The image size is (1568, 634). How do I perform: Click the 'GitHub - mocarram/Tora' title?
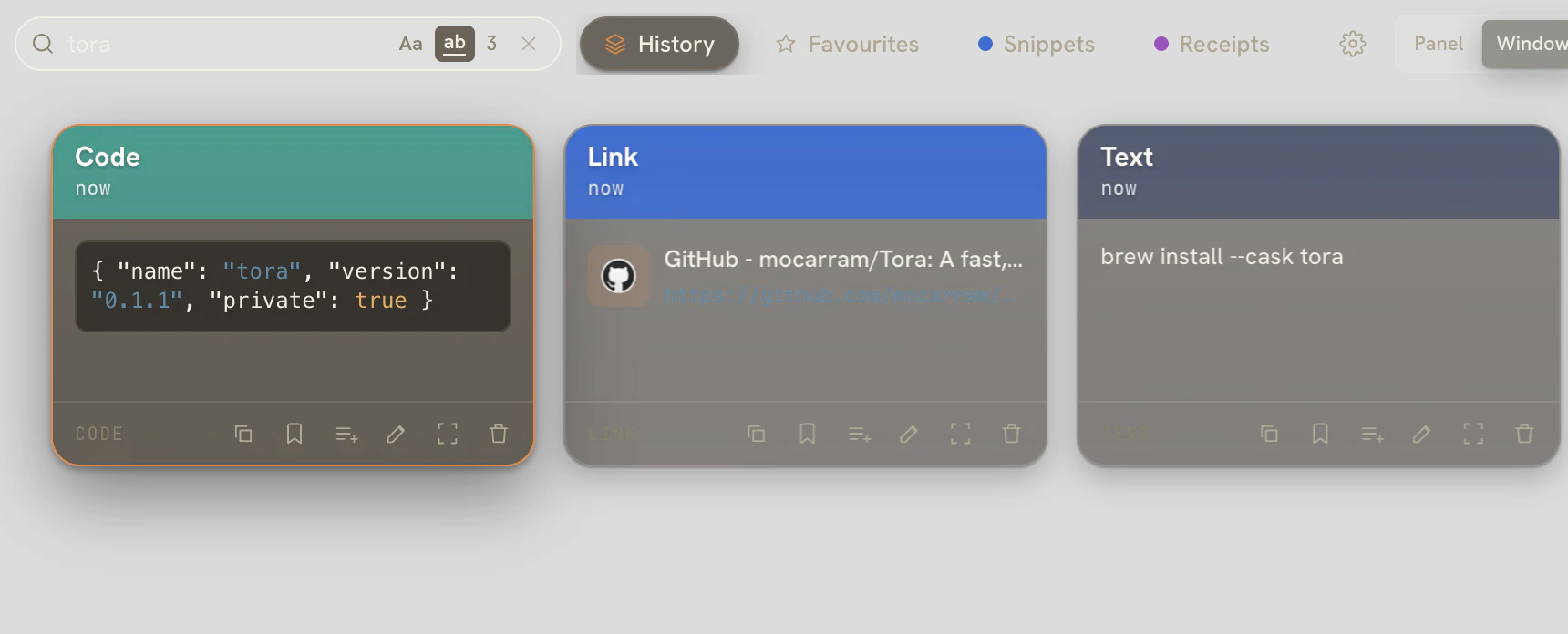[843, 260]
